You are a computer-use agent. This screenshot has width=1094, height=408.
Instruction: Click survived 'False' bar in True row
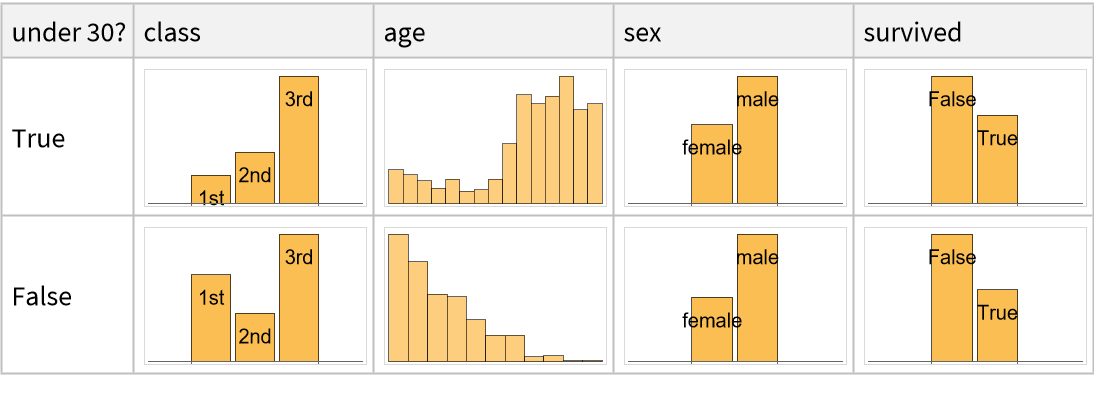coord(951,140)
